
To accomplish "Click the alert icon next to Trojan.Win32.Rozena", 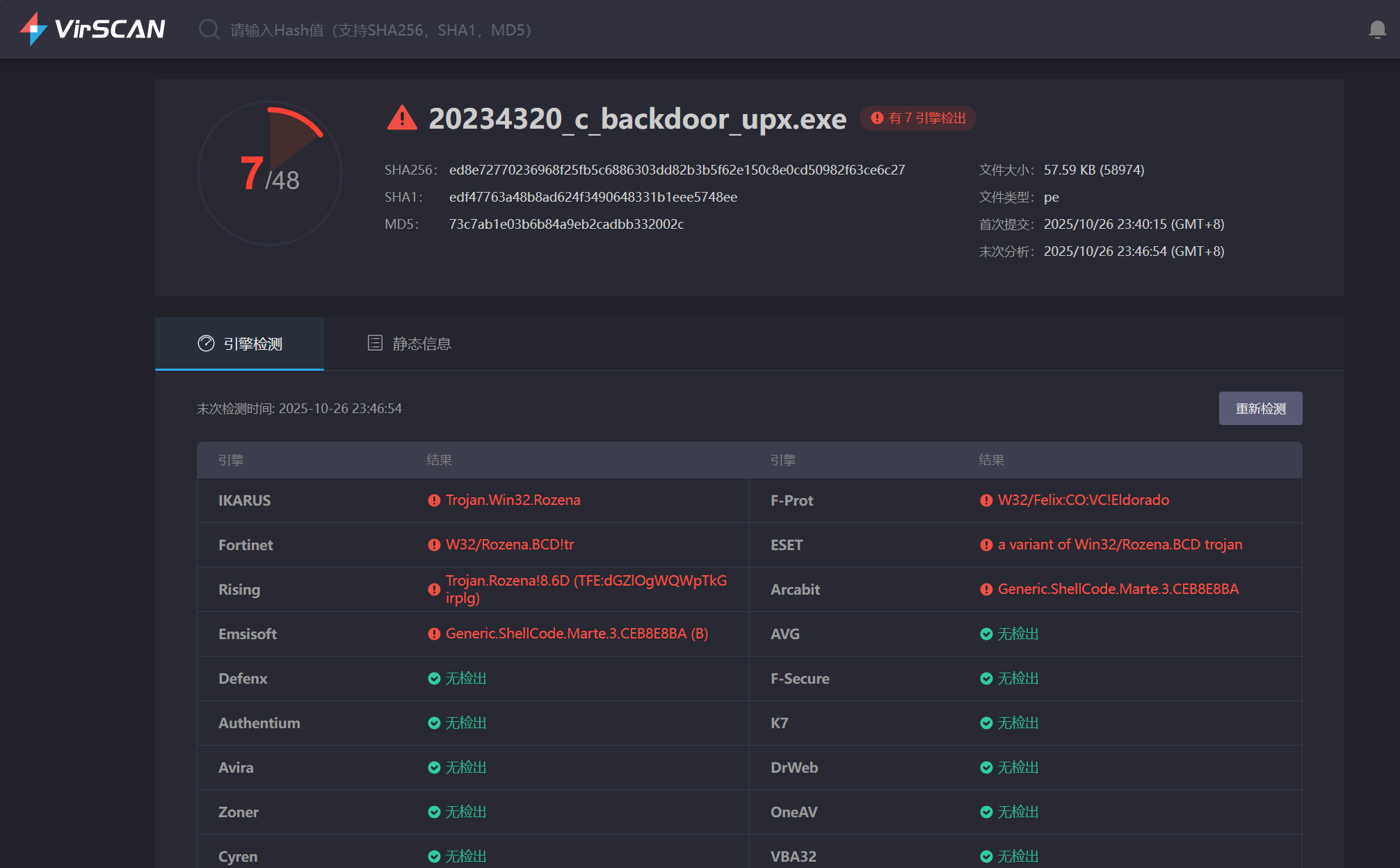I will point(434,500).
